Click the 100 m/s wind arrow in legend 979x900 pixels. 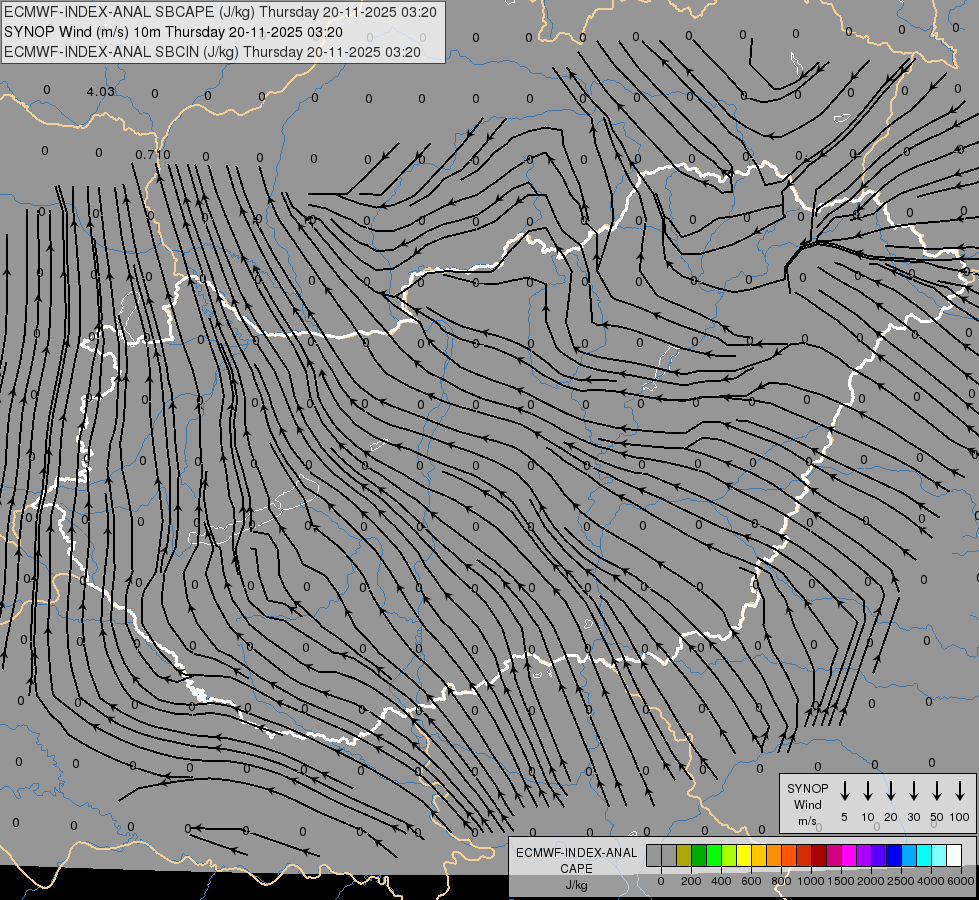tap(960, 791)
